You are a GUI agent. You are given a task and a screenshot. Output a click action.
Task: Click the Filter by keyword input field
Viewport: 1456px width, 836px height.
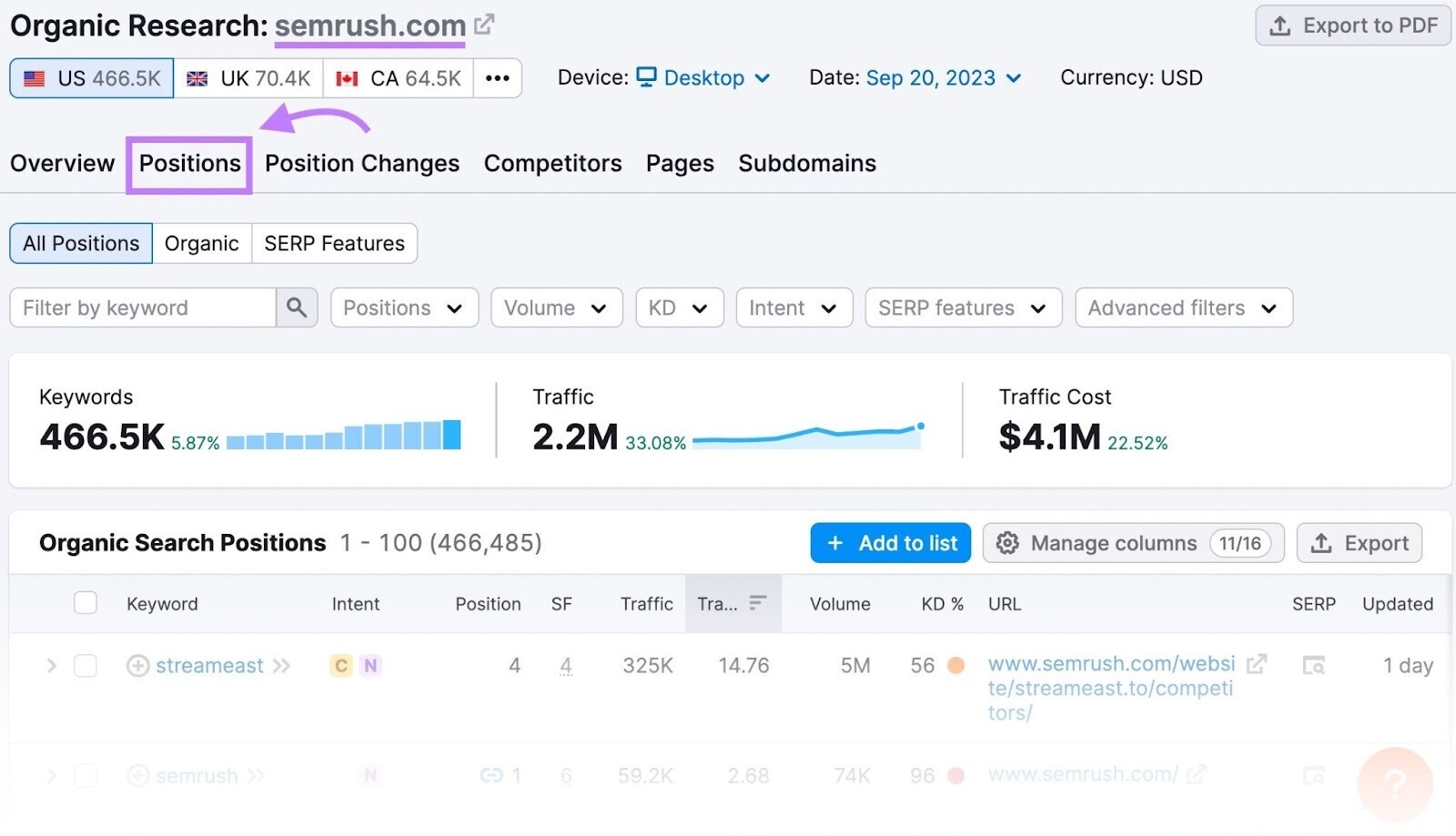143,308
